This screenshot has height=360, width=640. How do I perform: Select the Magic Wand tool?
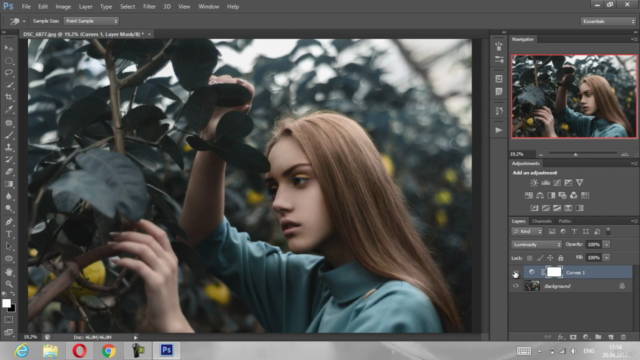click(9, 85)
